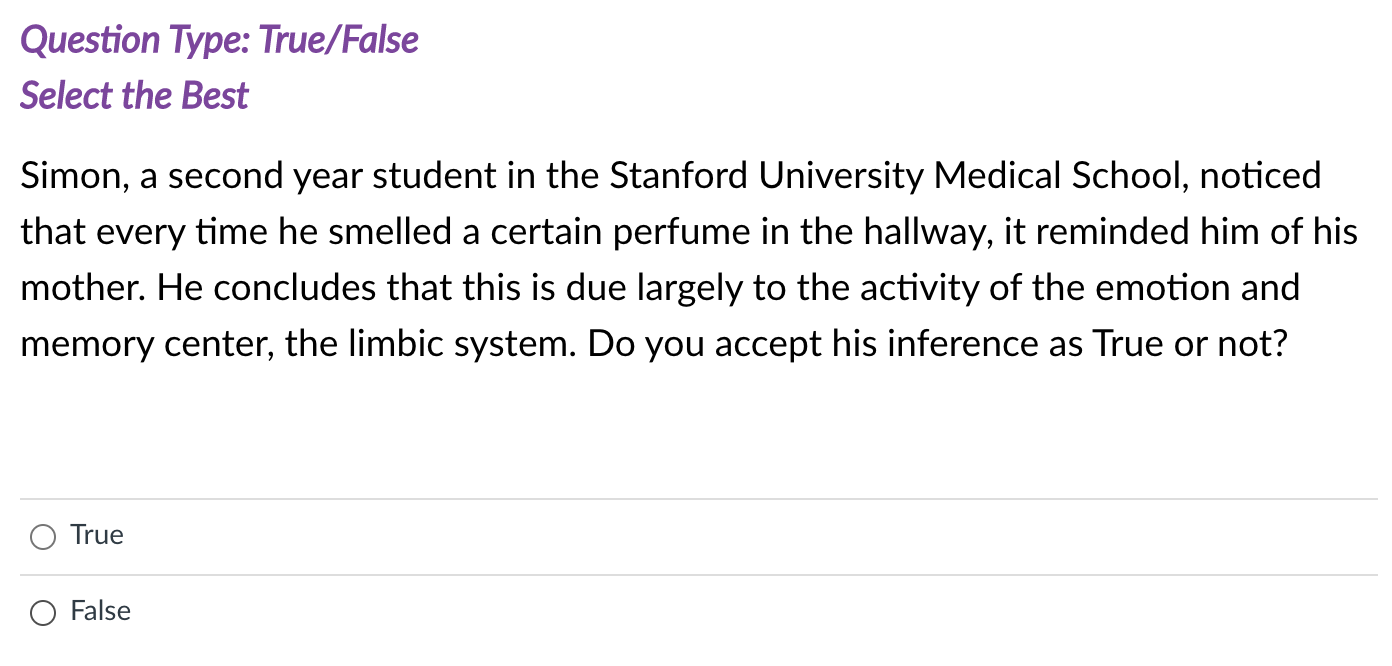Click the word "mother" in the question
This screenshot has height=666, width=1392.
[x=81, y=289]
